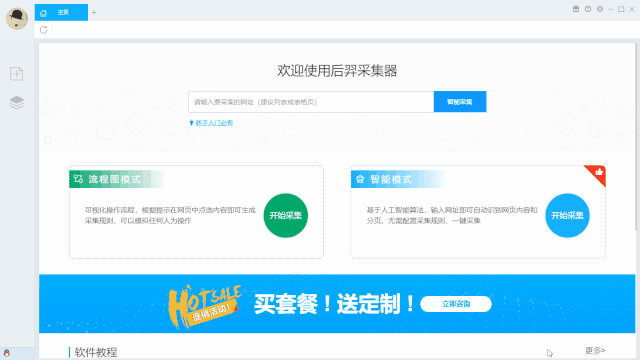Image resolution: width=640 pixels, height=360 pixels.
Task: Open a new tab with plus button
Action: 94,13
